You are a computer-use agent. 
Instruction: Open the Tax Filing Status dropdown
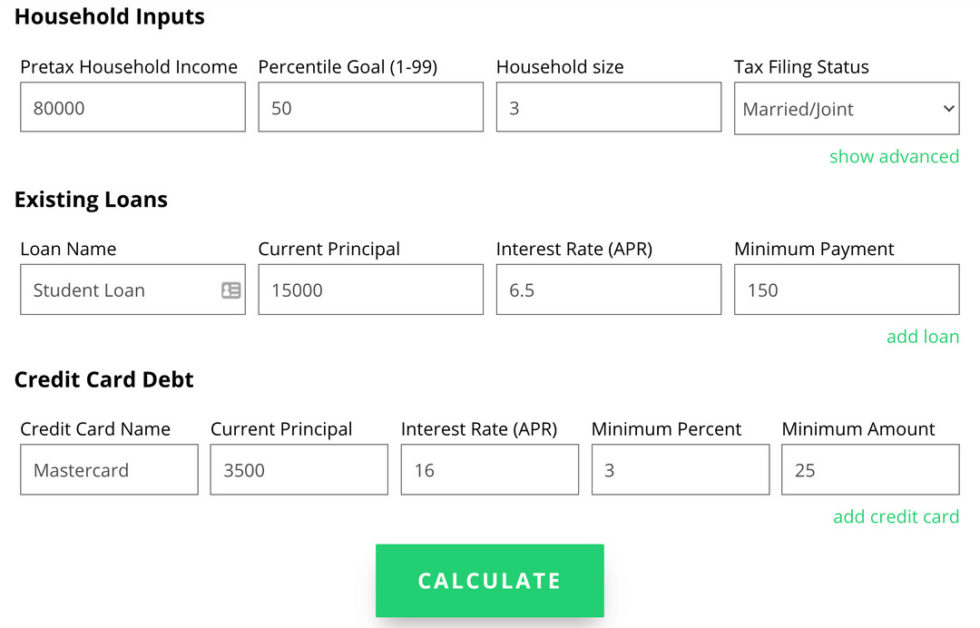846,109
